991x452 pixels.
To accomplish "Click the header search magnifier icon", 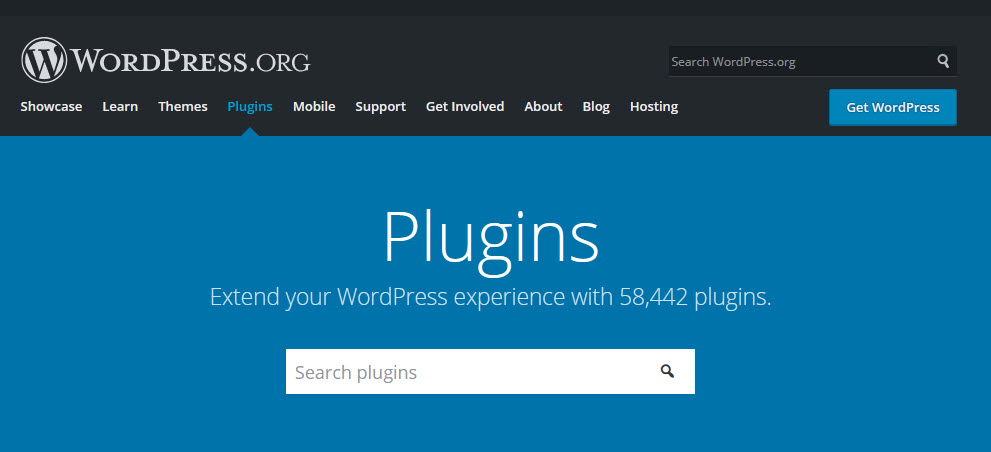I will (942, 61).
